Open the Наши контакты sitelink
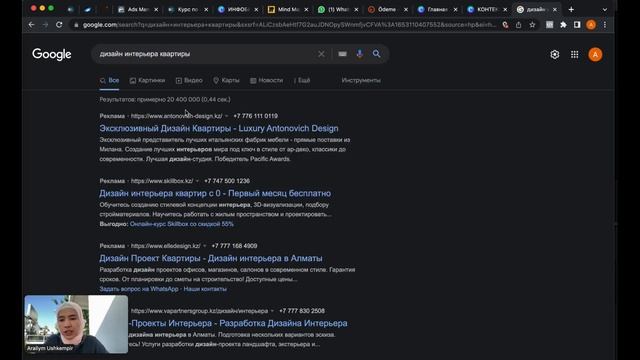 tap(205, 289)
